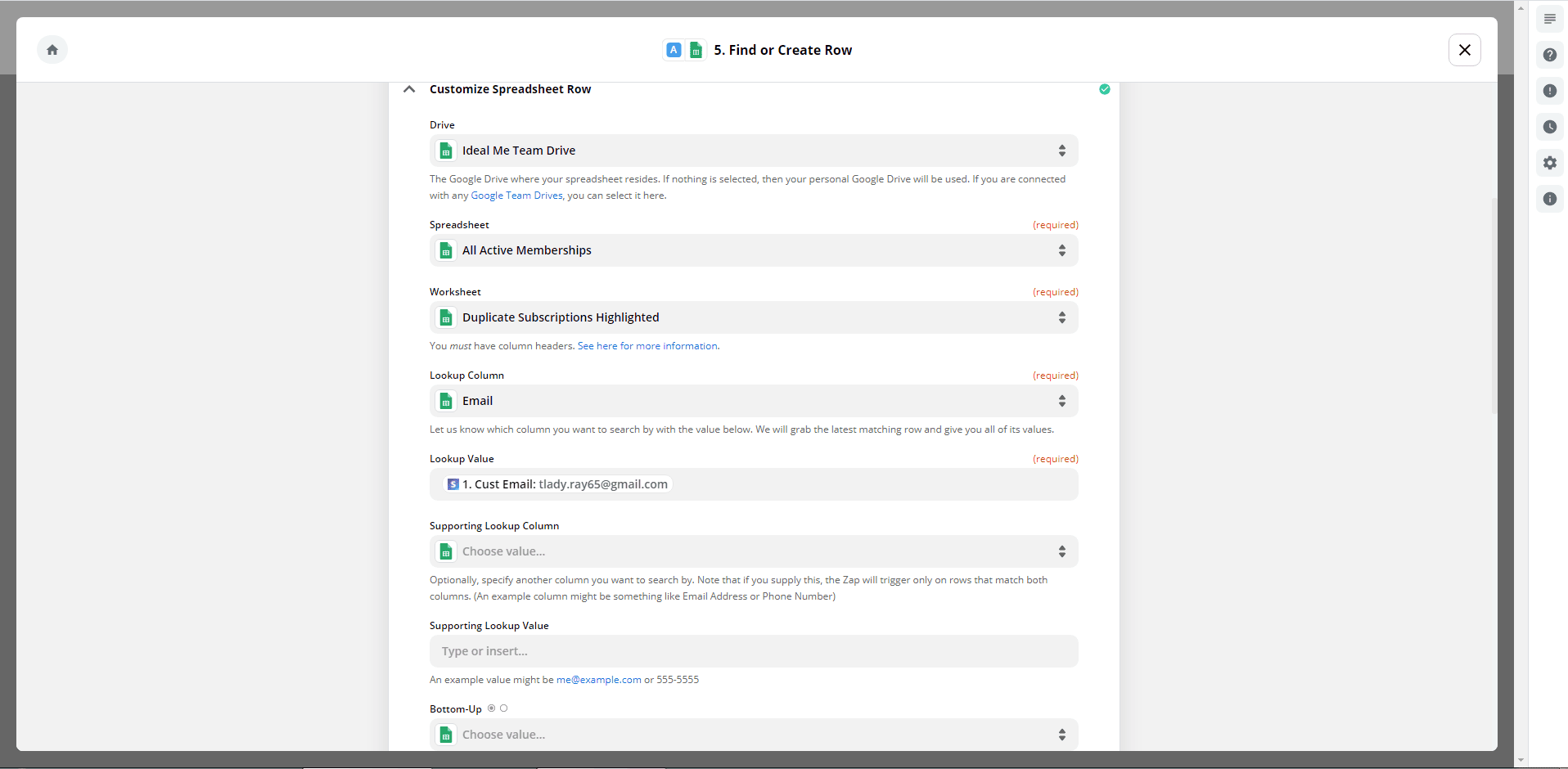1568x769 pixels.
Task: Open the See here for more information link
Action: click(x=647, y=346)
